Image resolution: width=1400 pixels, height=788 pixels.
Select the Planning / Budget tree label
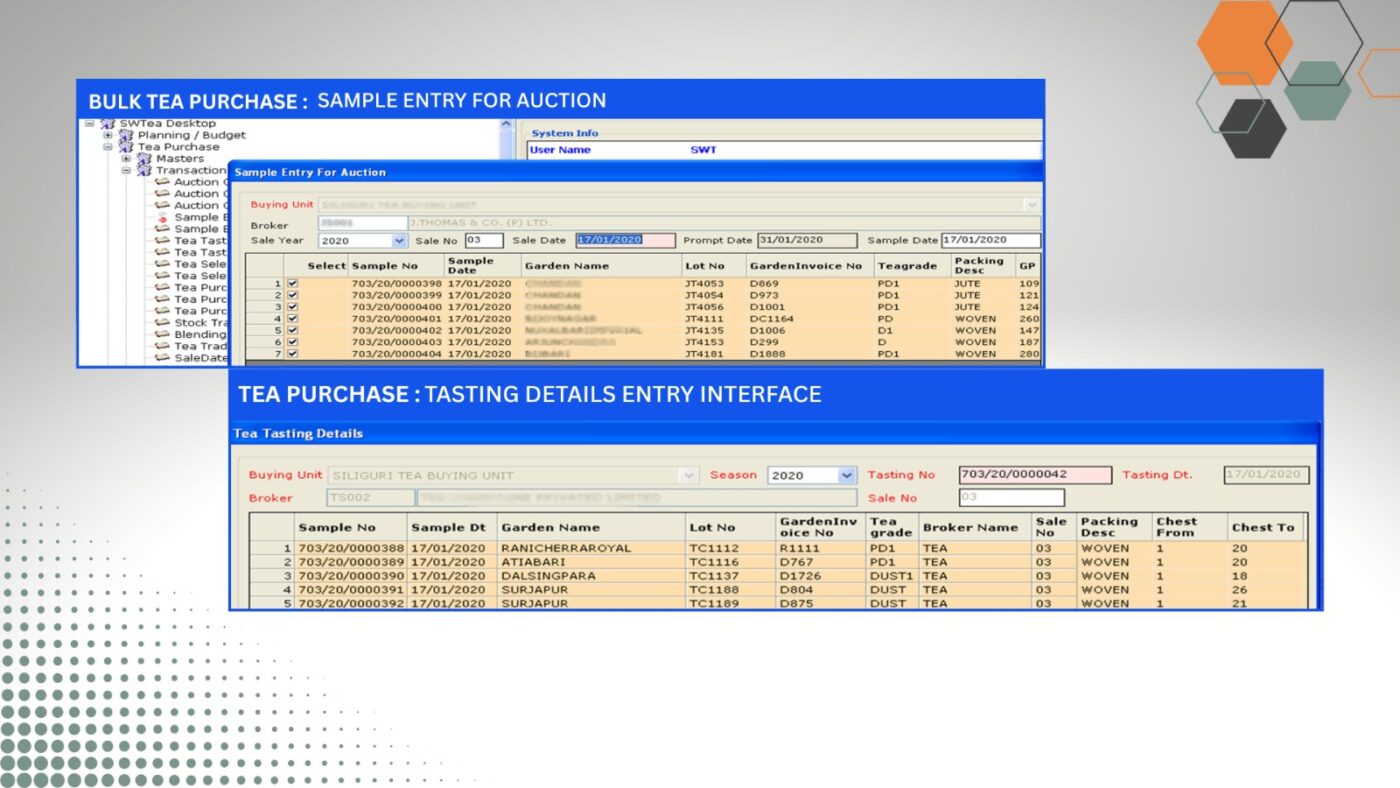click(x=192, y=135)
